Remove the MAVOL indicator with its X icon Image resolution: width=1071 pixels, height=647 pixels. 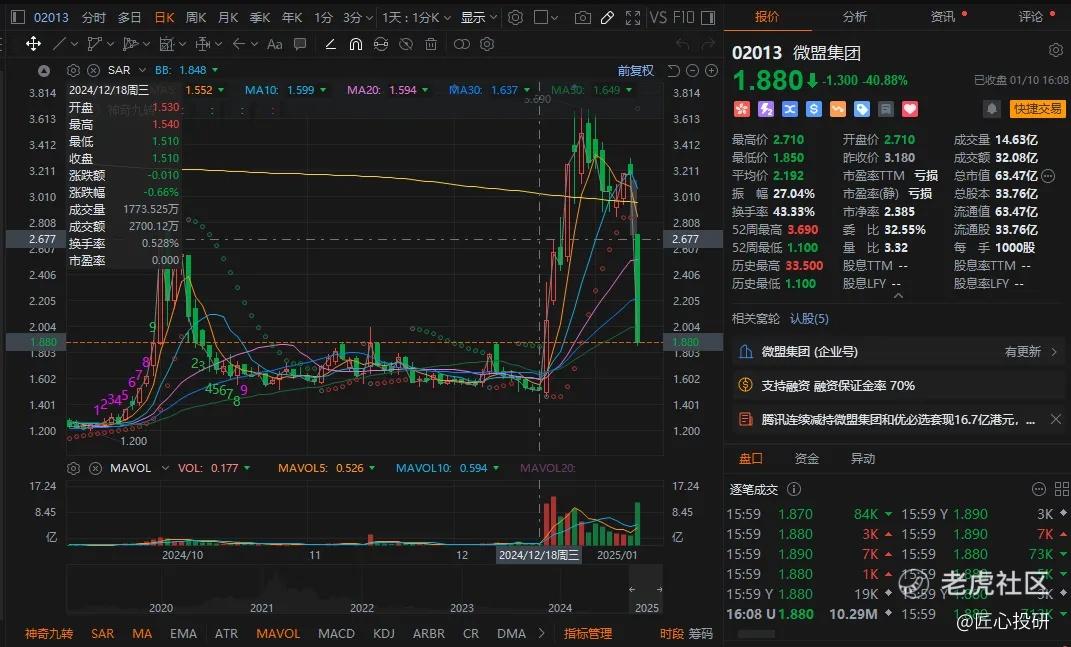[x=96, y=468]
